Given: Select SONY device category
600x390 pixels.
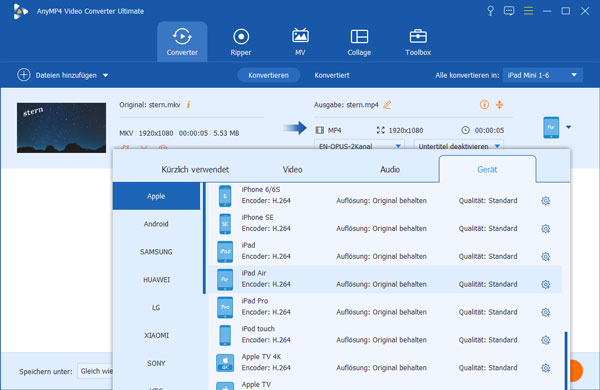Looking at the screenshot, I should [156, 363].
